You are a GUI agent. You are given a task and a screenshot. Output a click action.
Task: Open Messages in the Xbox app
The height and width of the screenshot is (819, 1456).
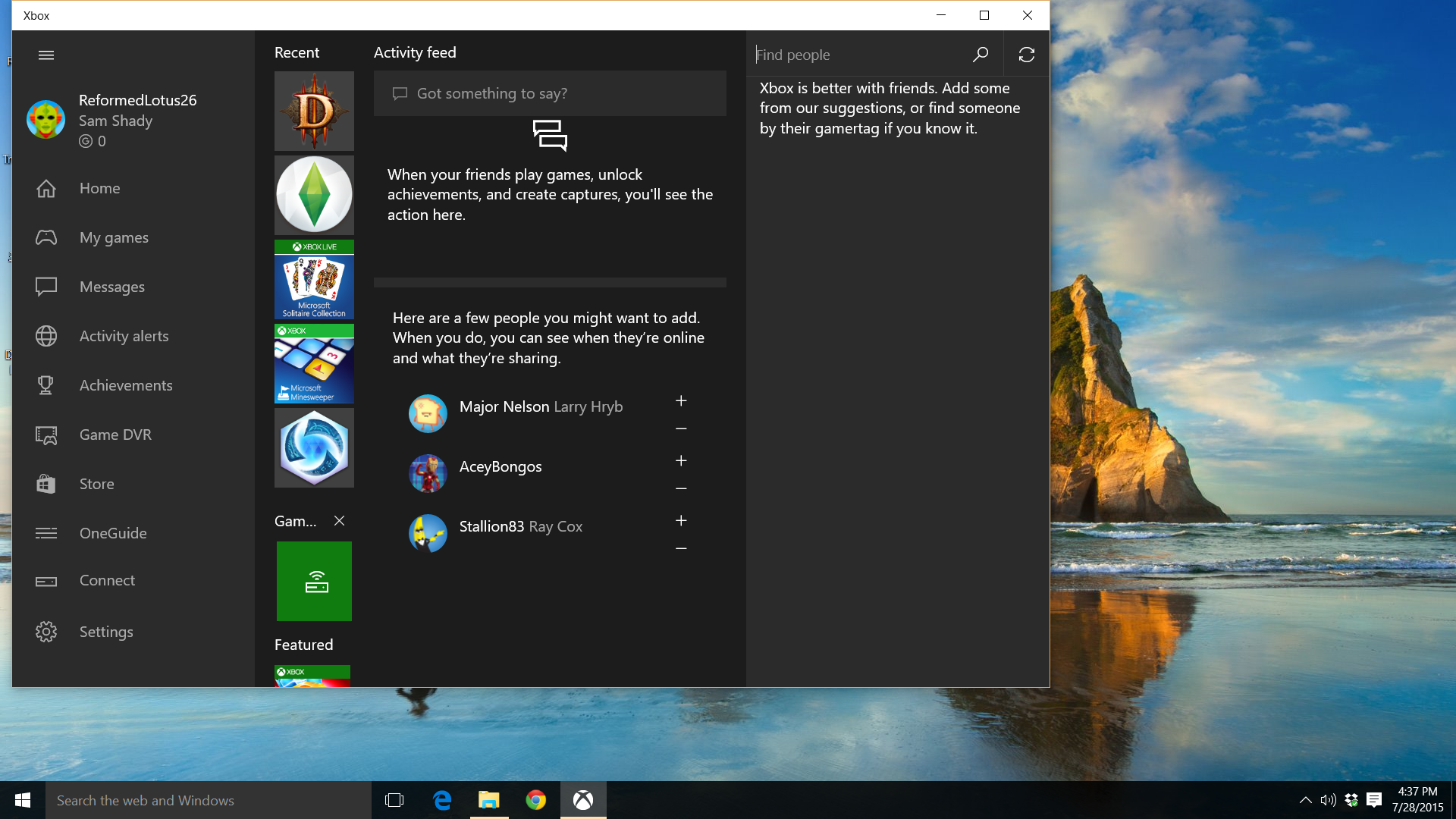[112, 287]
